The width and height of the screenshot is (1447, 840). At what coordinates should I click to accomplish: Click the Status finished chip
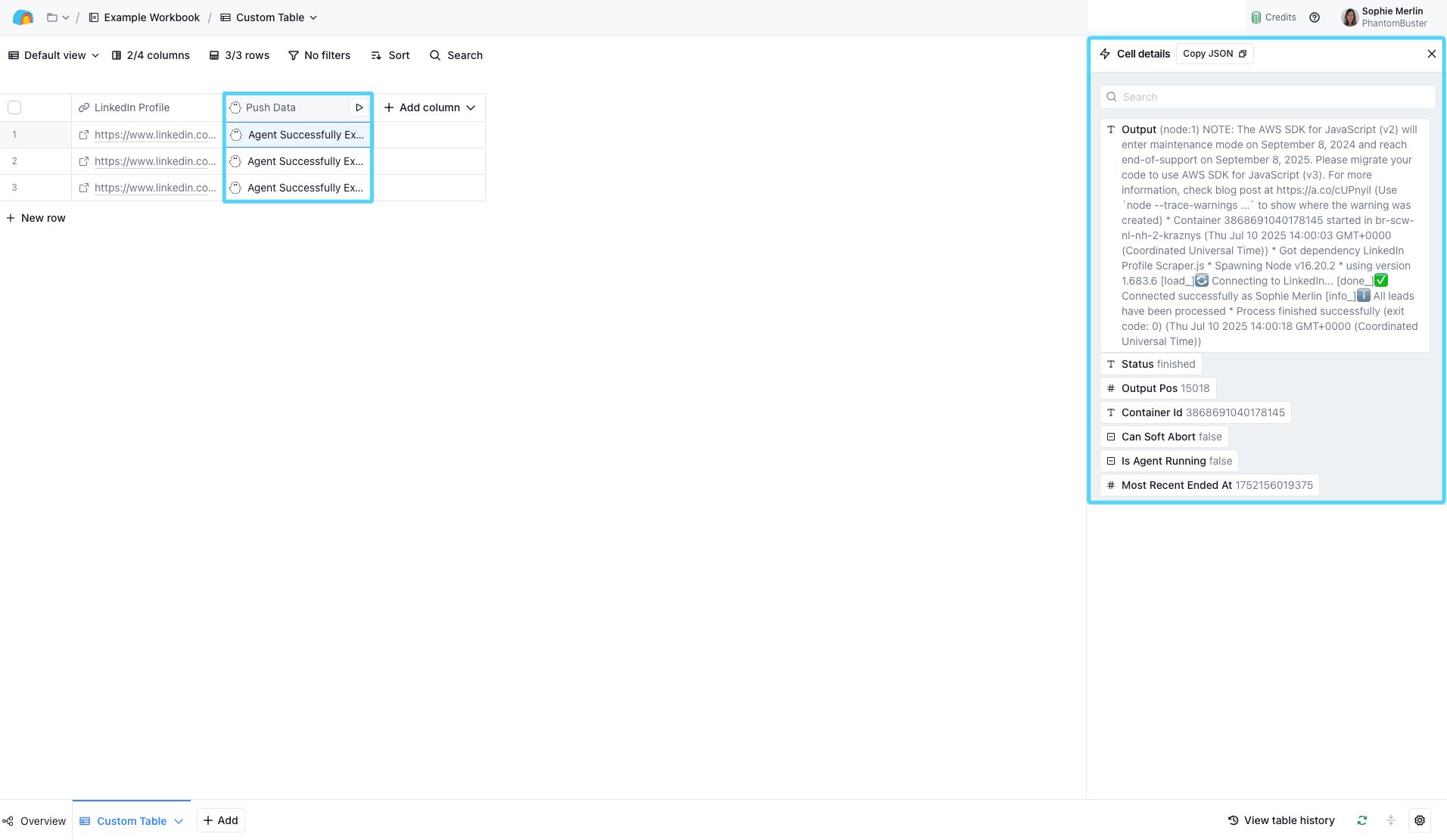point(1150,364)
